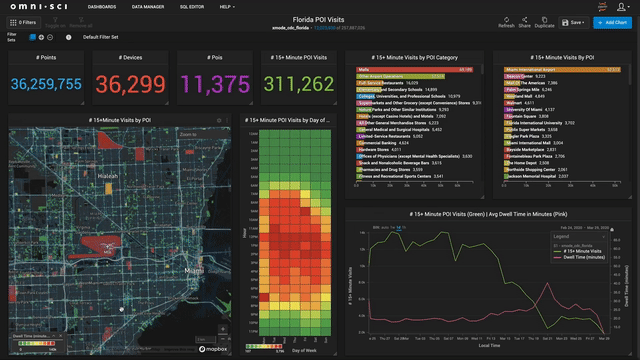Image resolution: width=640 pixels, height=360 pixels.
Task: Collapse the line chart Legend dropdown
Action: [x=603, y=237]
